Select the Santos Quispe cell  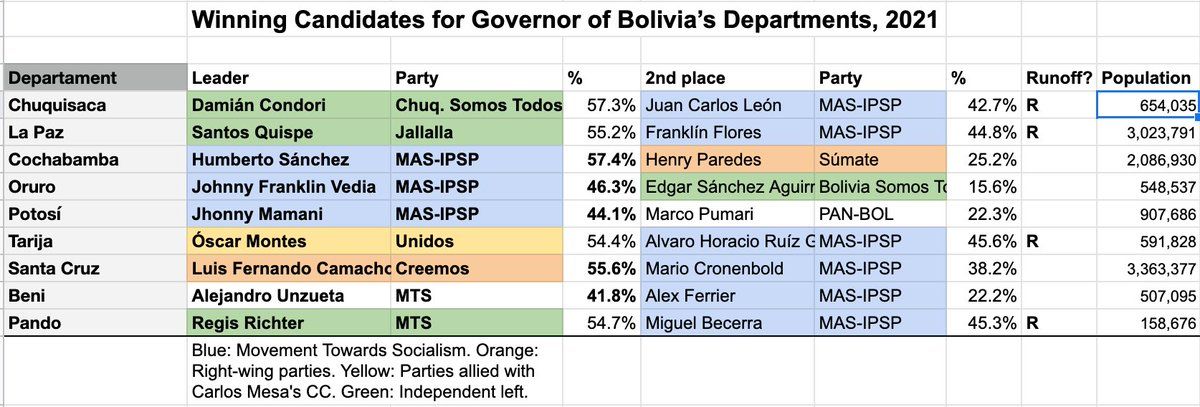pos(289,132)
